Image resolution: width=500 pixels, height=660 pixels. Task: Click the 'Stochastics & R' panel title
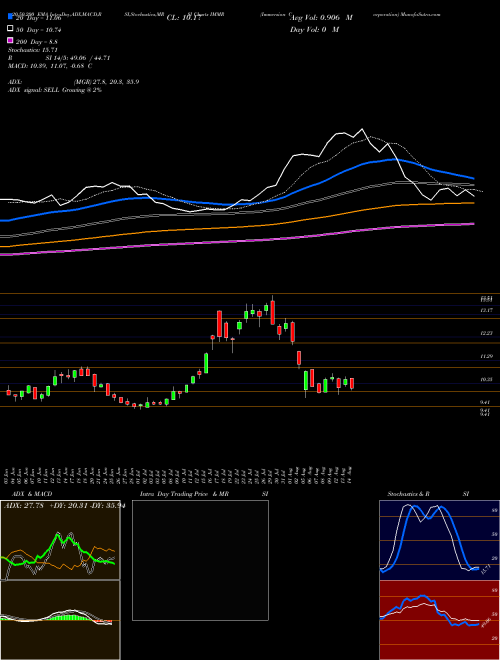(408, 494)
